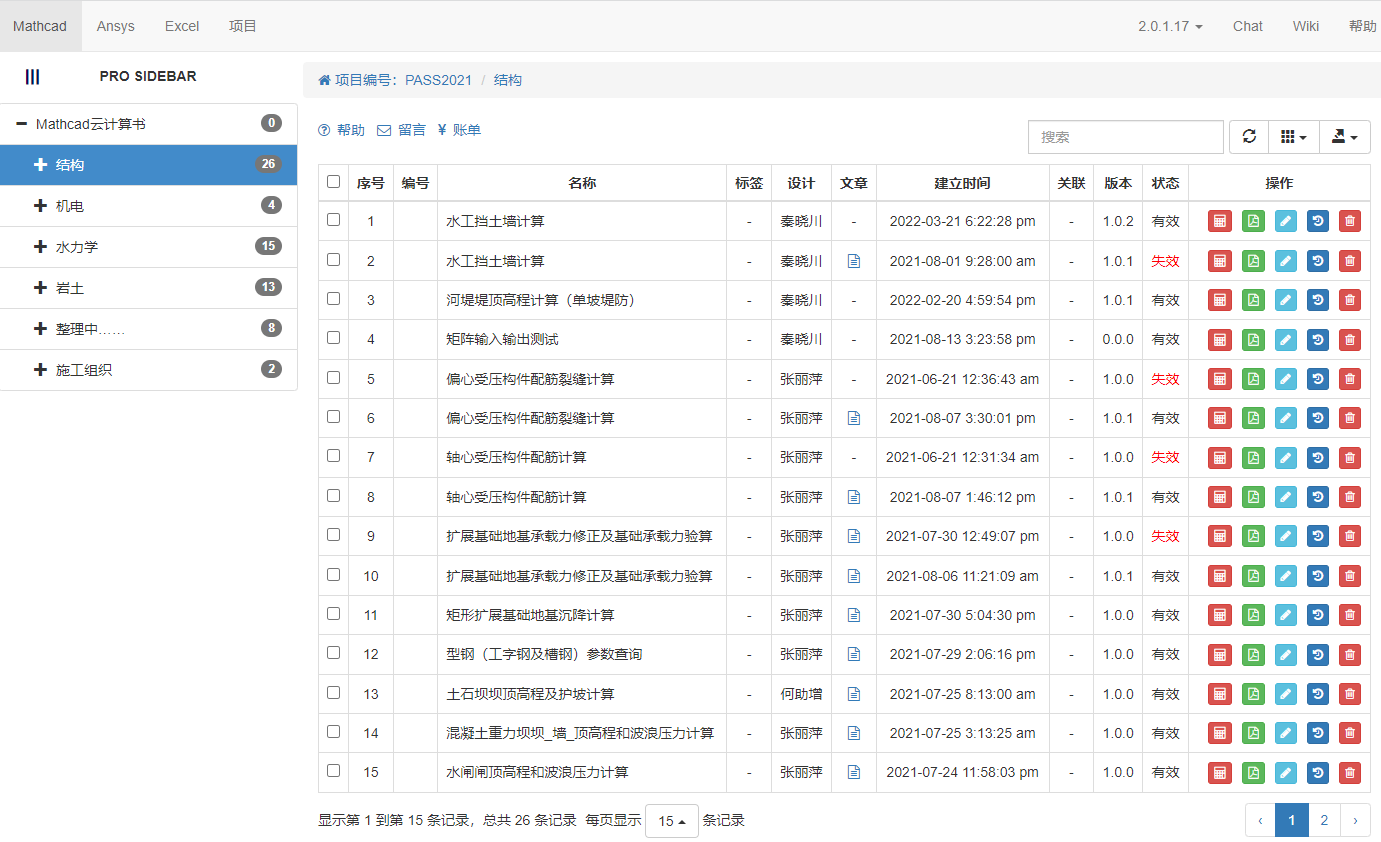
Task: Delete 水闸闸顶高程和波浪压力计算 with trash icon
Action: [x=1350, y=772]
